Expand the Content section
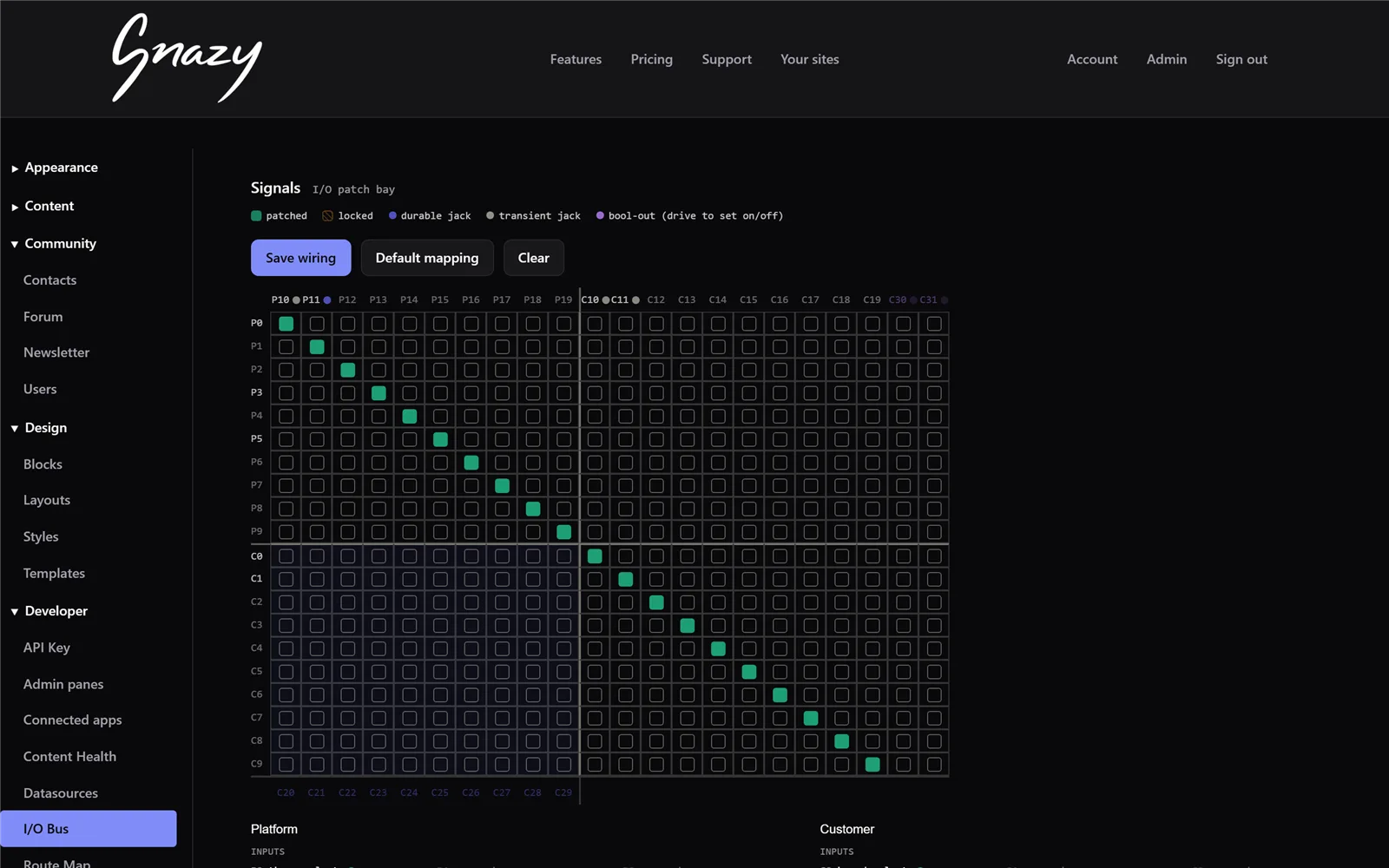This screenshot has height=868, width=1389. click(x=43, y=206)
